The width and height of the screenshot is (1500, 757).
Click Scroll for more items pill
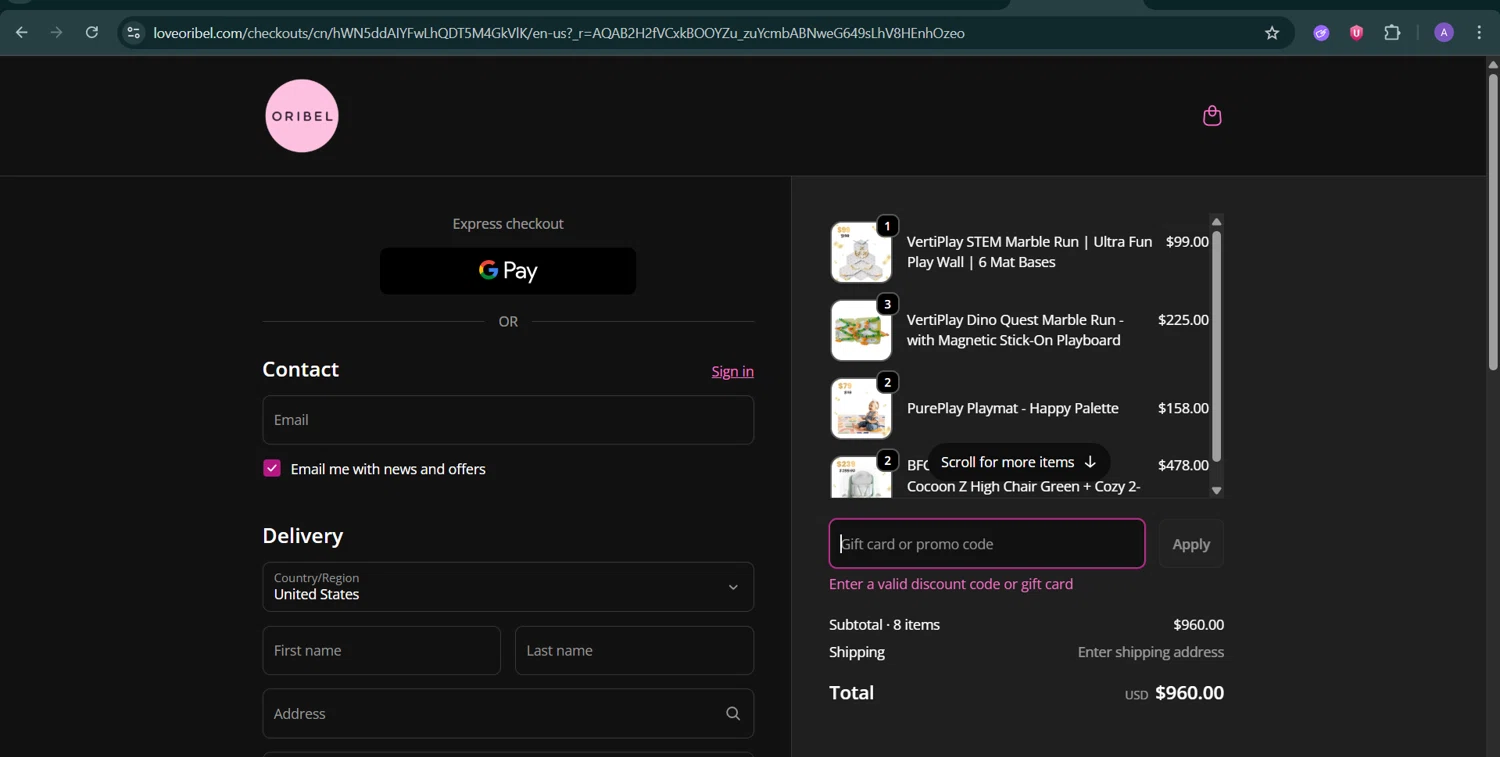click(1019, 462)
